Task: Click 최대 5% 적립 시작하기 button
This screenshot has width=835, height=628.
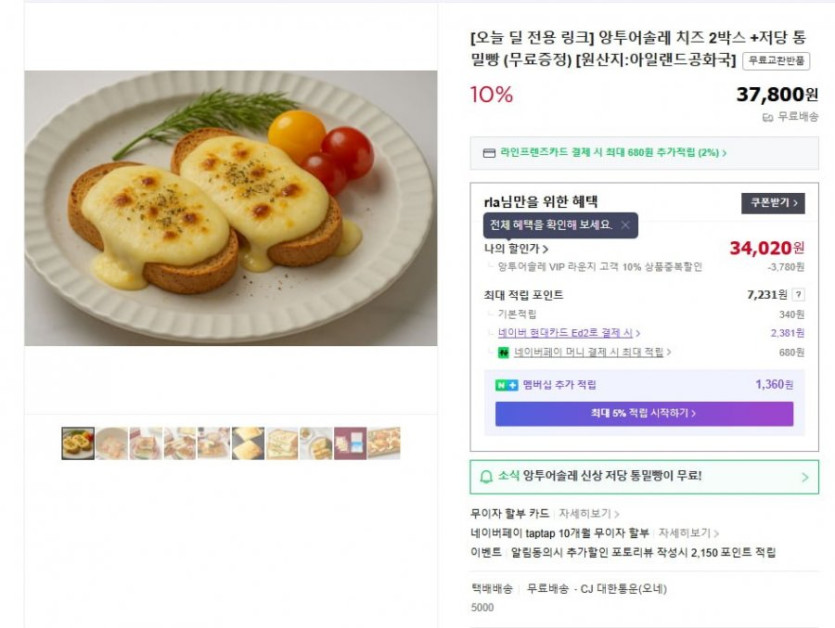Action: click(644, 413)
